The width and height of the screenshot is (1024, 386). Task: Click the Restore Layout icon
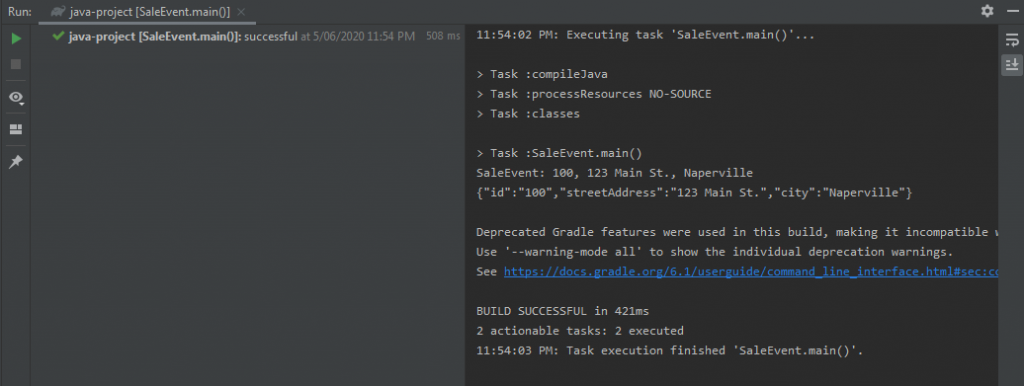pyautogui.click(x=16, y=129)
